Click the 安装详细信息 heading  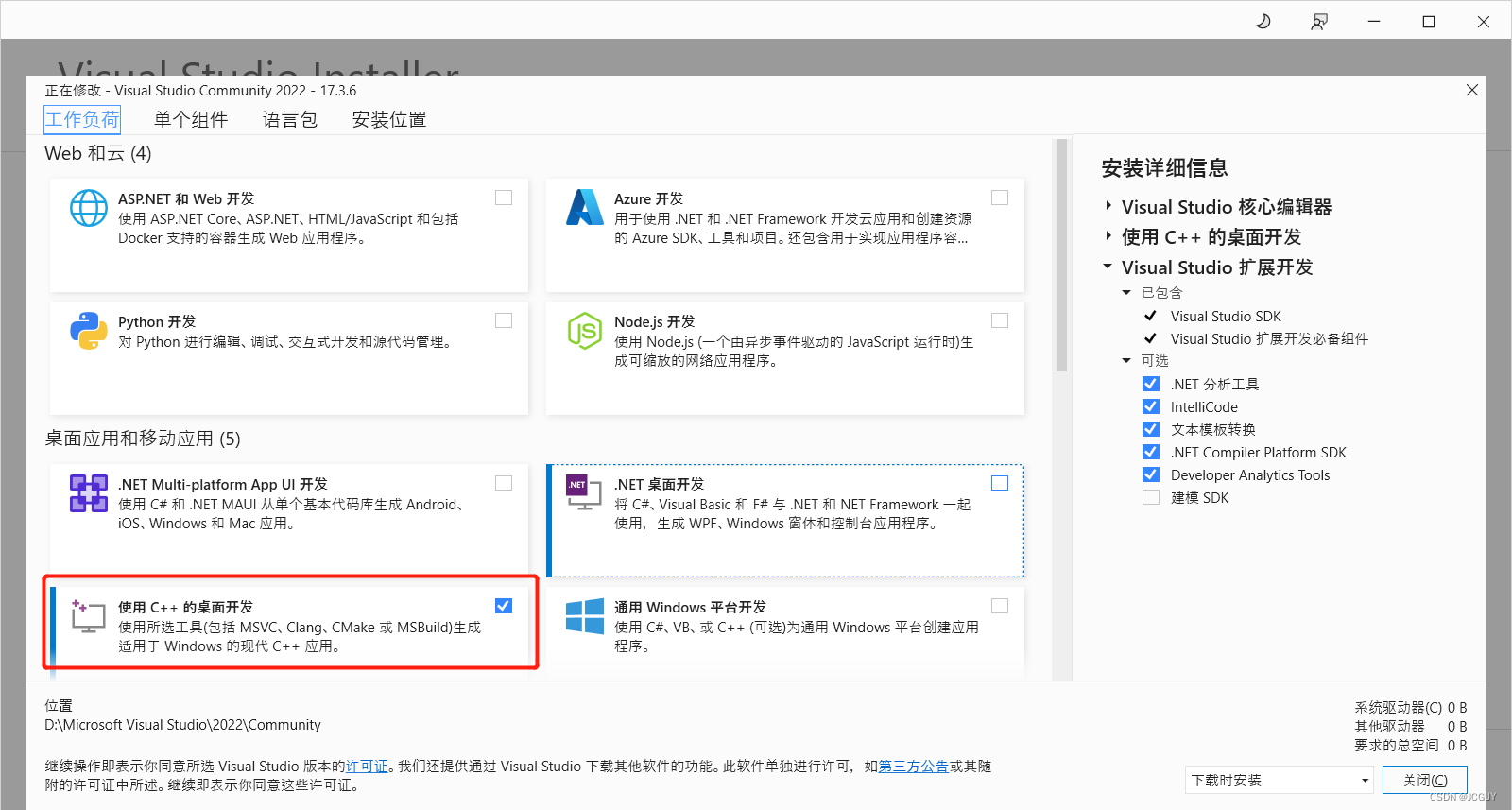click(1164, 168)
